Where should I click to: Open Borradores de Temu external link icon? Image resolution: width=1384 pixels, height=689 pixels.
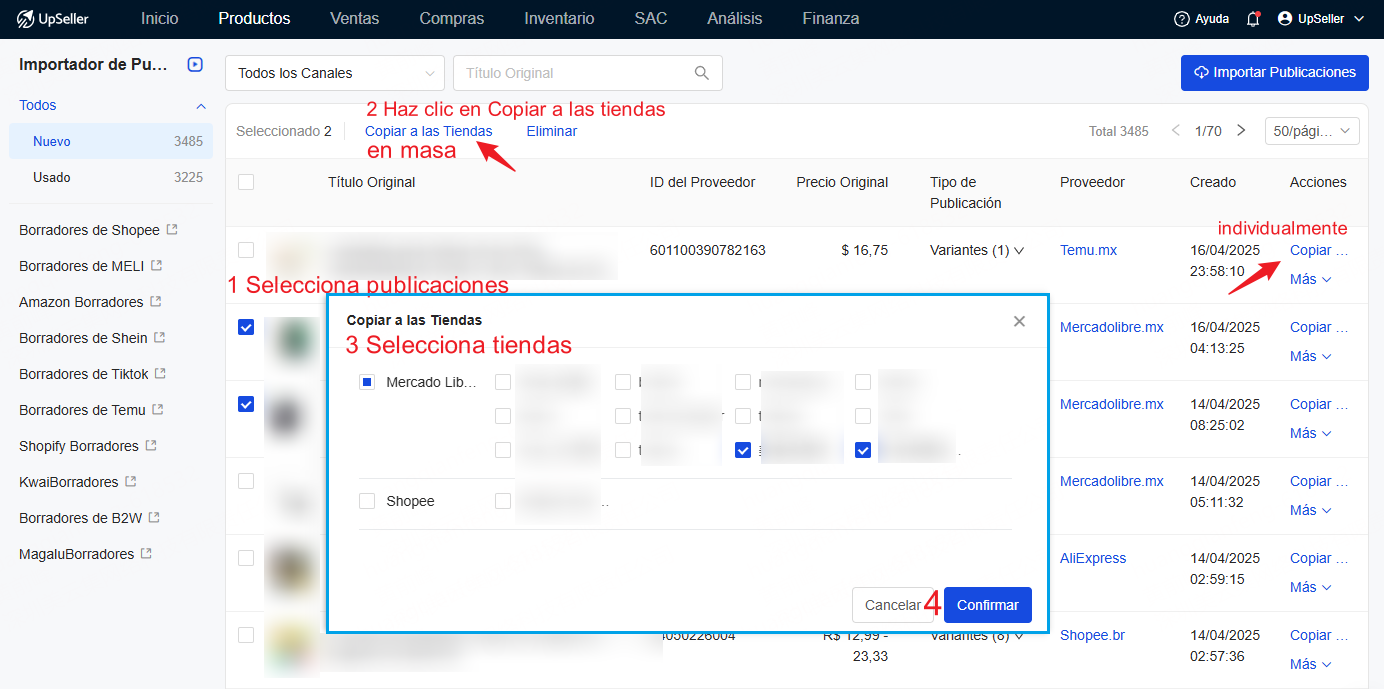point(158,410)
